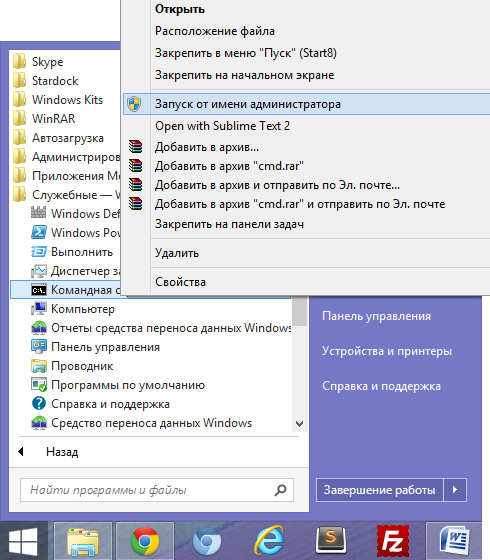490x560 pixels.
Task: Open File Explorer from the taskbar
Action: (83, 542)
